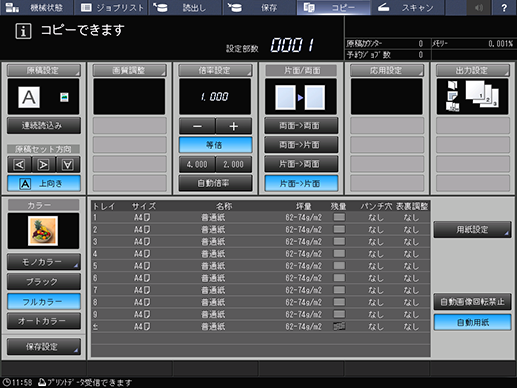Click the 1.000 zoom ratio display

(x=215, y=97)
